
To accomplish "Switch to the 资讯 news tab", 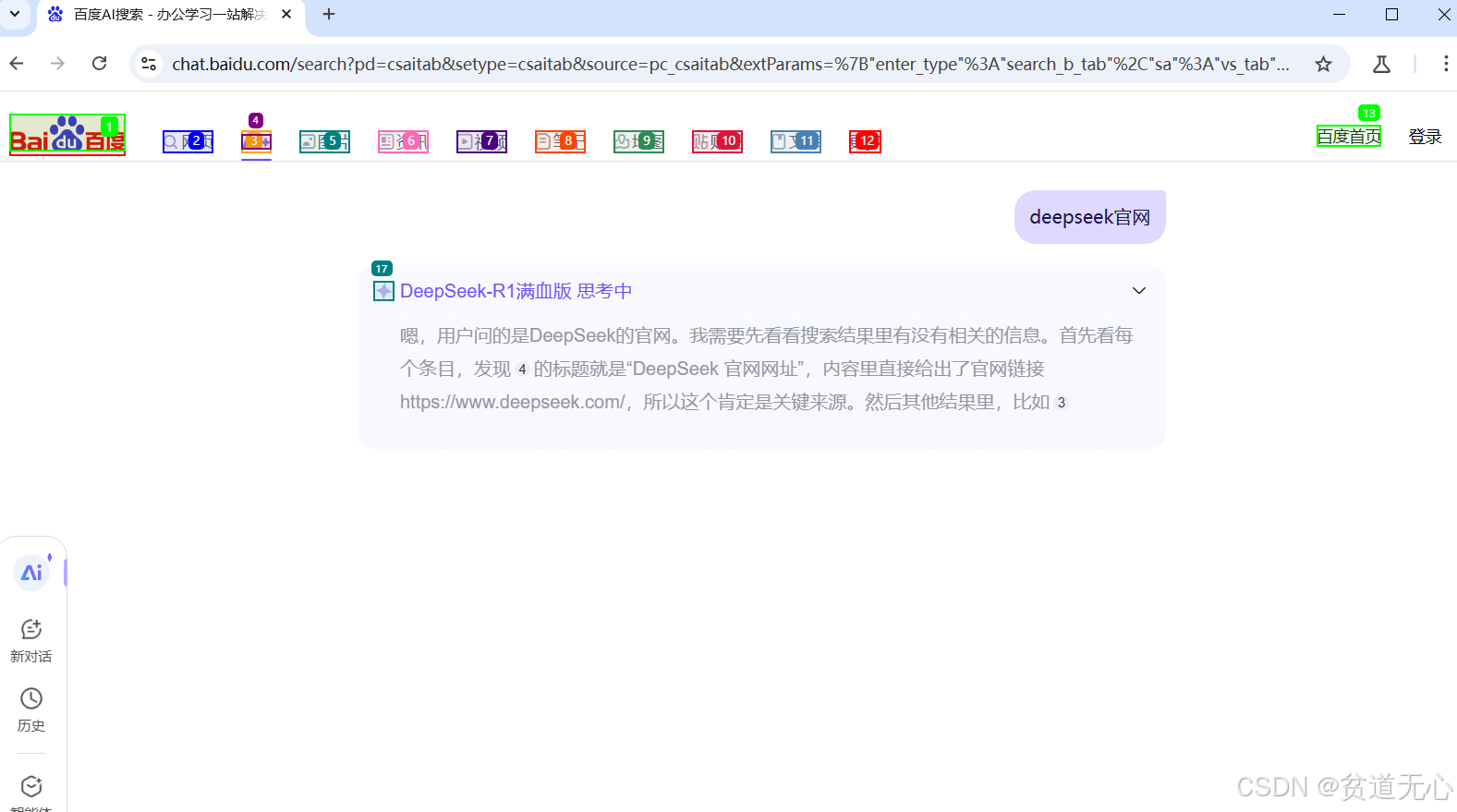I will 403,141.
